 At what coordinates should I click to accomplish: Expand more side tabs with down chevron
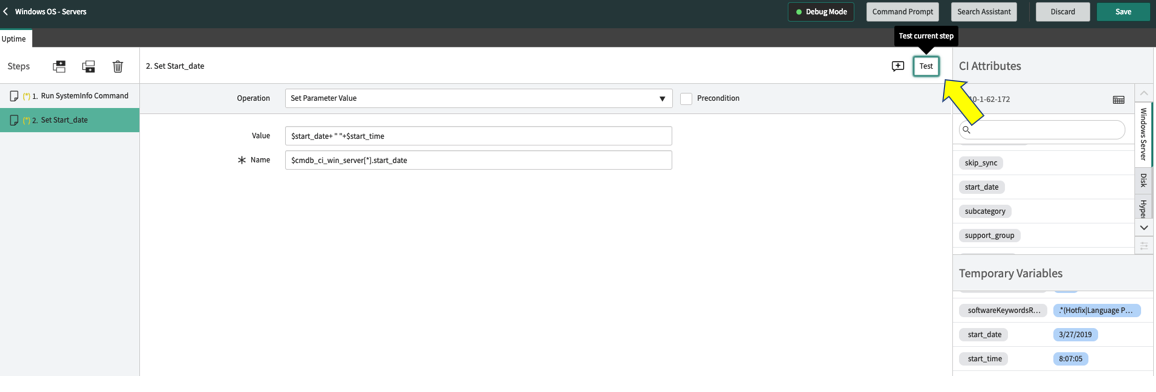click(x=1144, y=228)
